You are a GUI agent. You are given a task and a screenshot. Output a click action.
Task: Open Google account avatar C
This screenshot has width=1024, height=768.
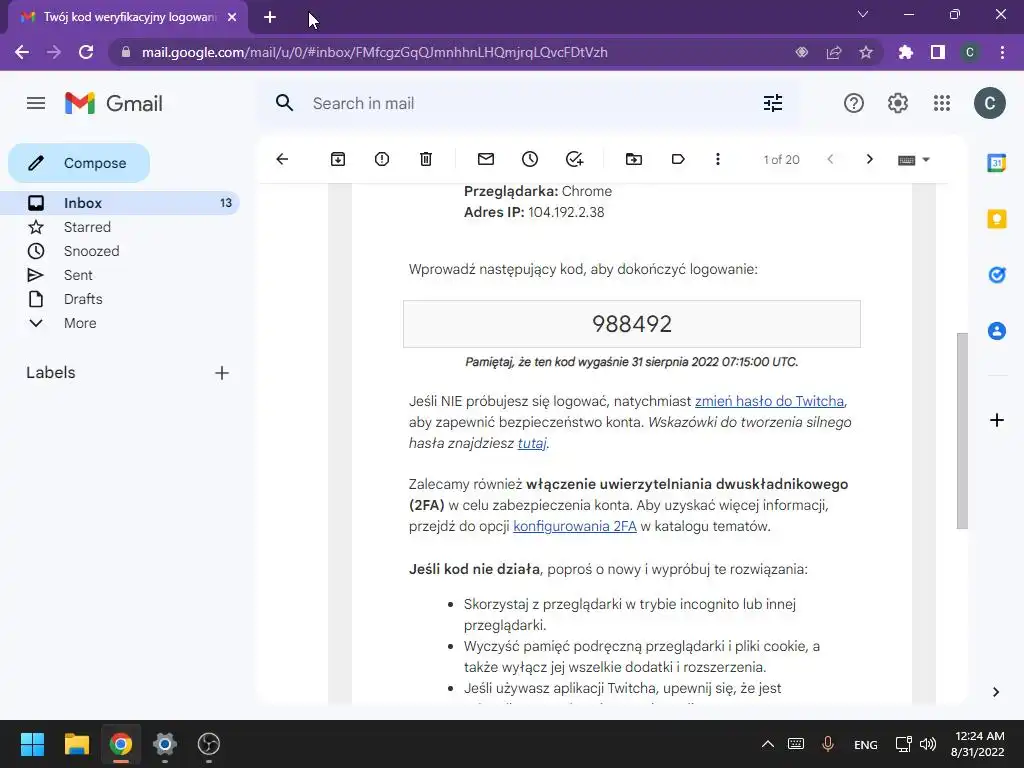pyautogui.click(x=989, y=103)
